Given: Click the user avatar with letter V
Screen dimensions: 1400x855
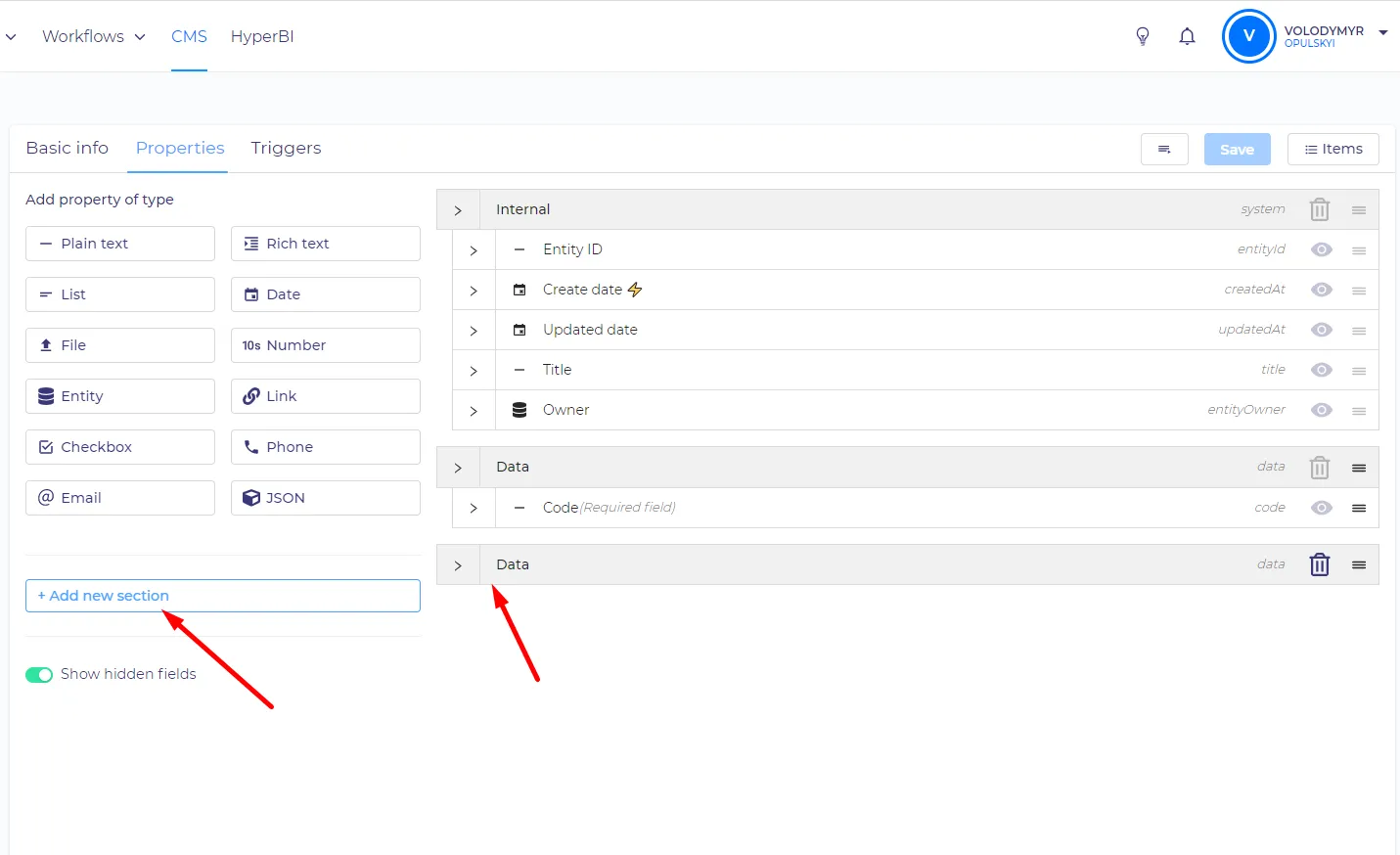Looking at the screenshot, I should (1249, 36).
